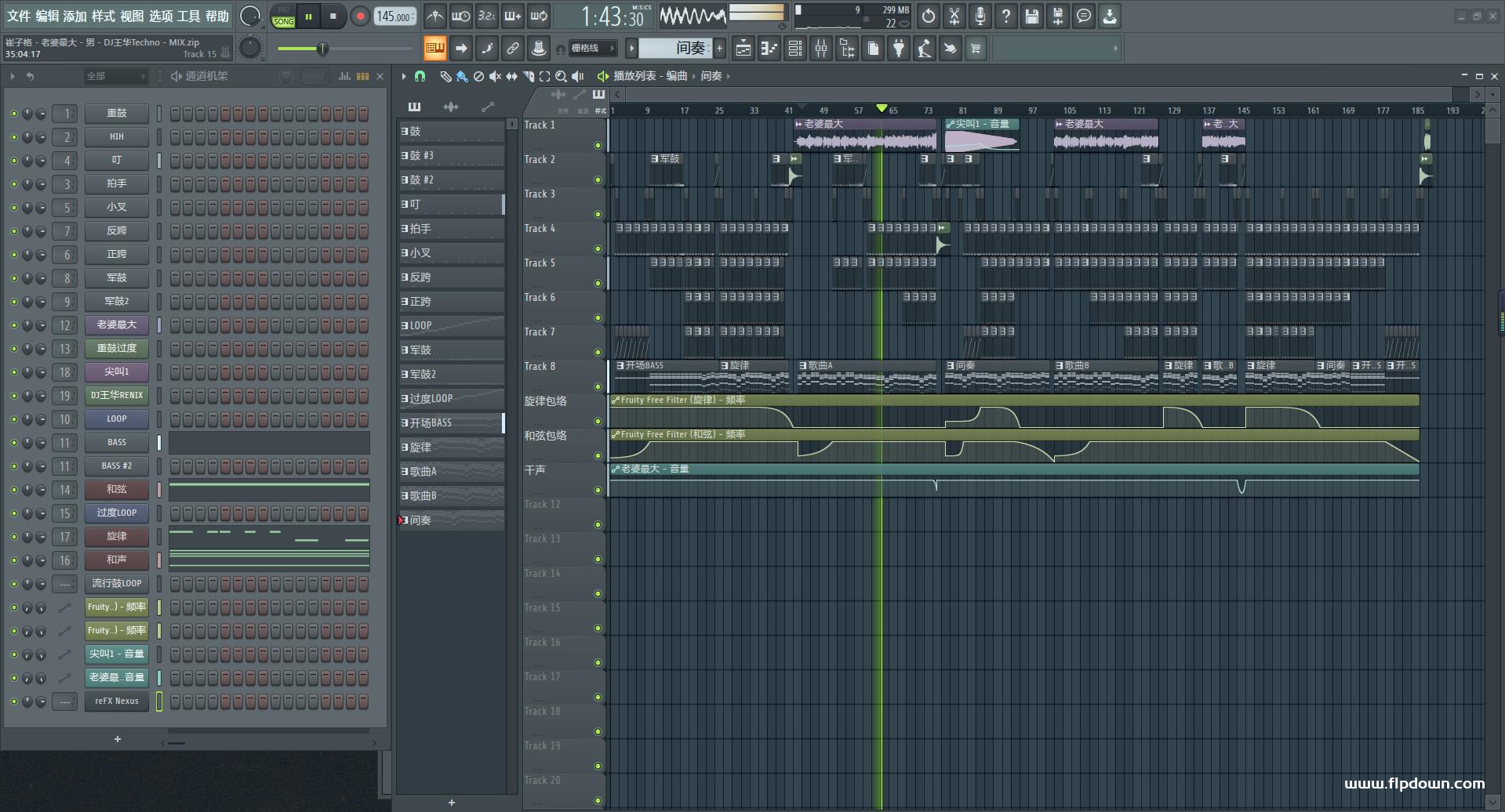Toggle PAT/SONG mode button

point(284,16)
